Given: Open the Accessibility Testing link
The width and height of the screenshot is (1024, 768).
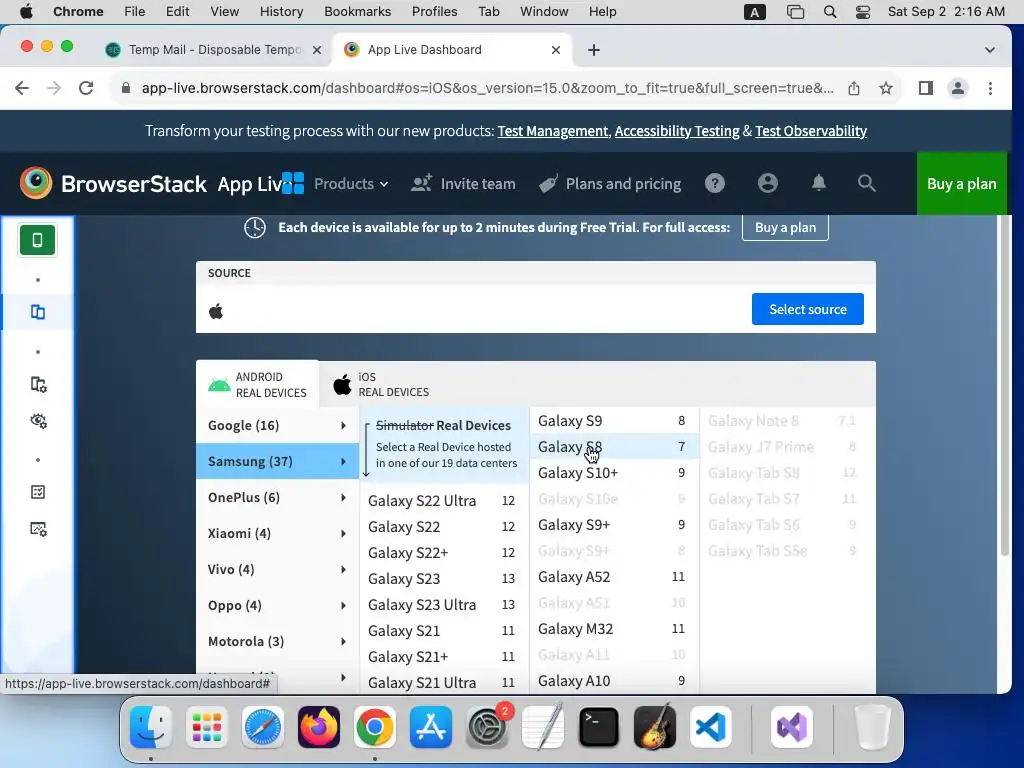Looking at the screenshot, I should (x=677, y=131).
